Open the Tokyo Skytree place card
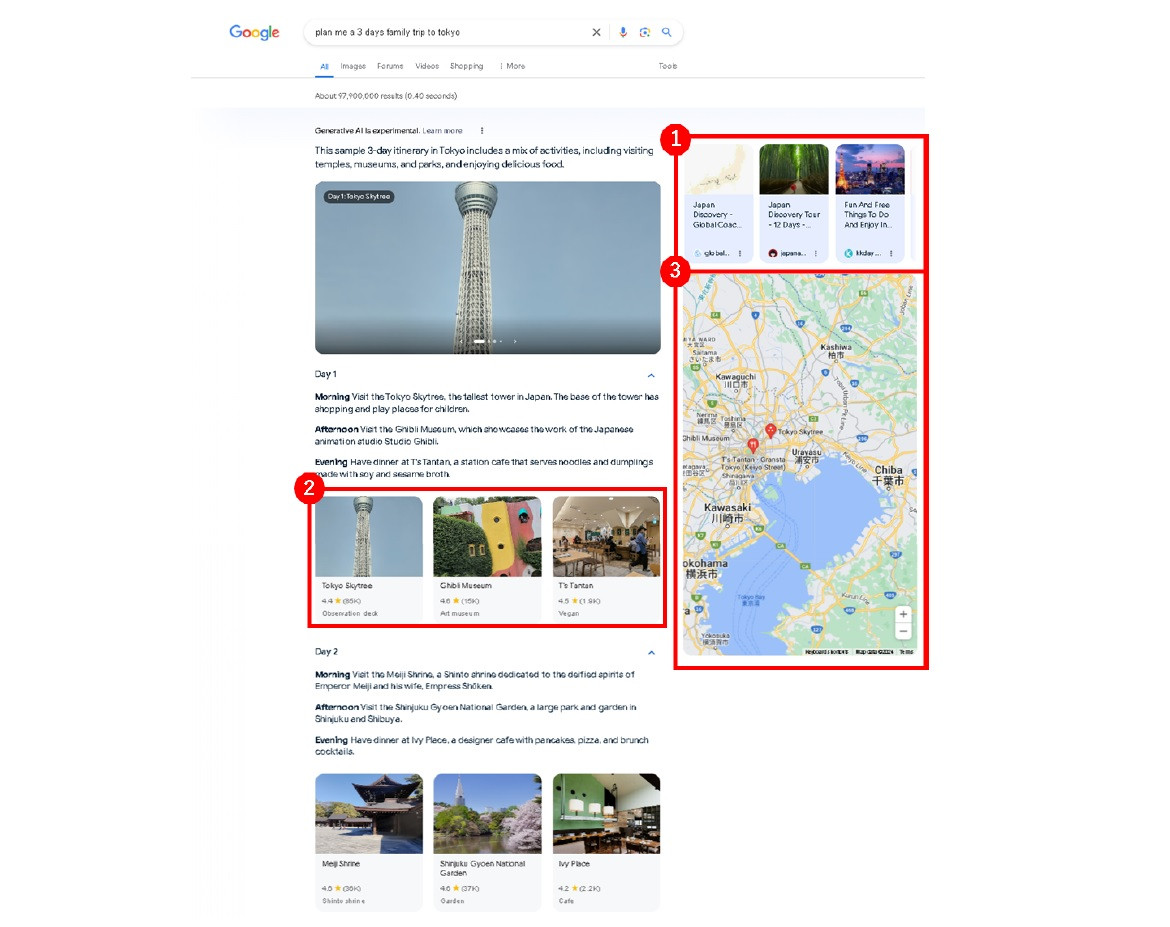 tap(369, 558)
